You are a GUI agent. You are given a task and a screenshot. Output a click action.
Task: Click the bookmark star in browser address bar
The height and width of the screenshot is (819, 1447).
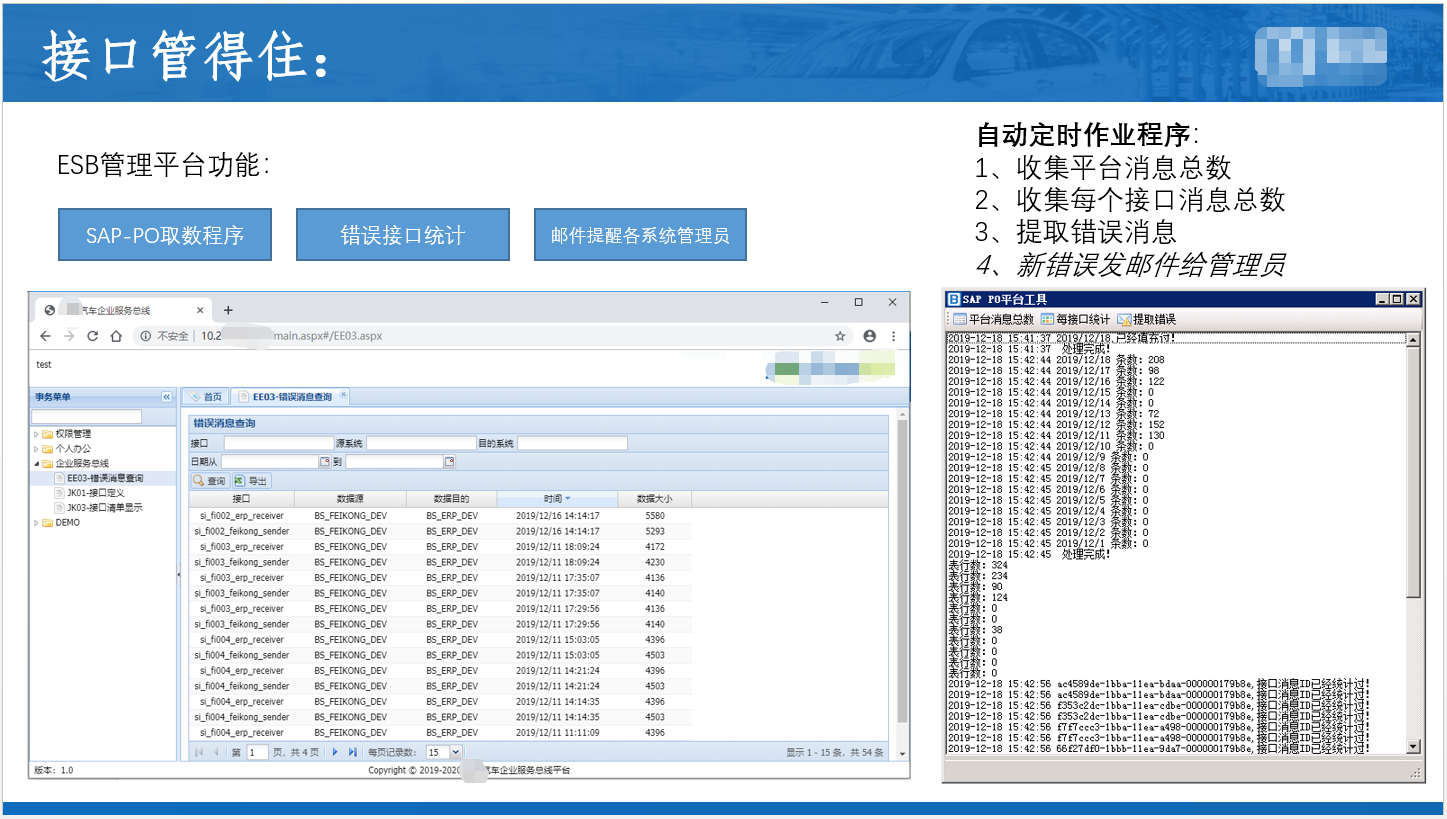839,336
